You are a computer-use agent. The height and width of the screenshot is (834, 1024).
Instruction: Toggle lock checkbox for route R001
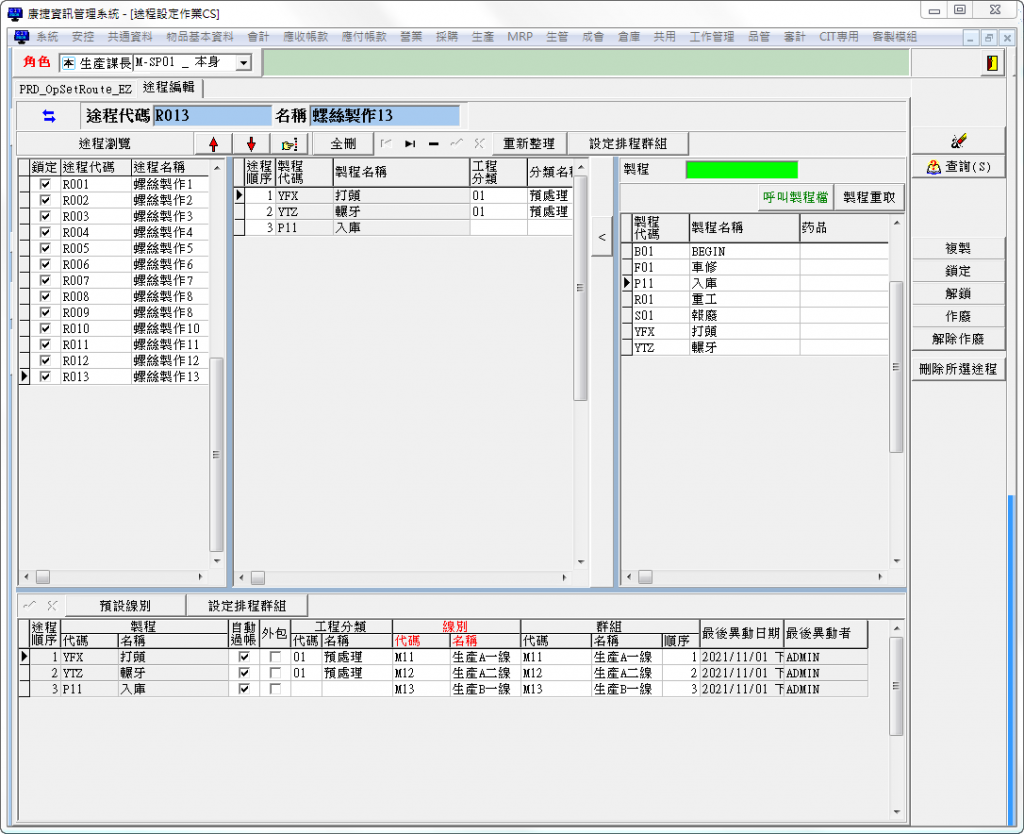pyautogui.click(x=44, y=185)
